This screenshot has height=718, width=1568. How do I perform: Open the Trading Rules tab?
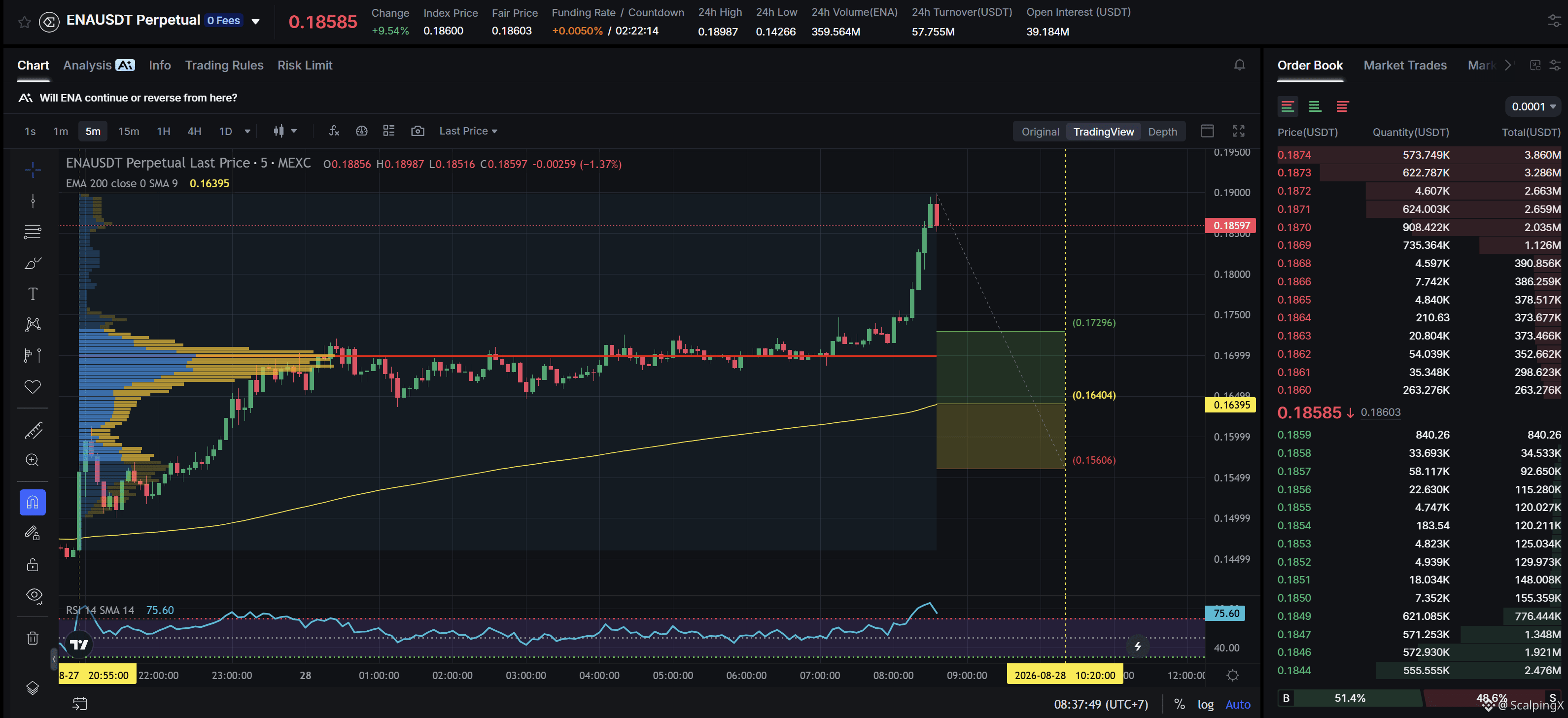[x=224, y=65]
